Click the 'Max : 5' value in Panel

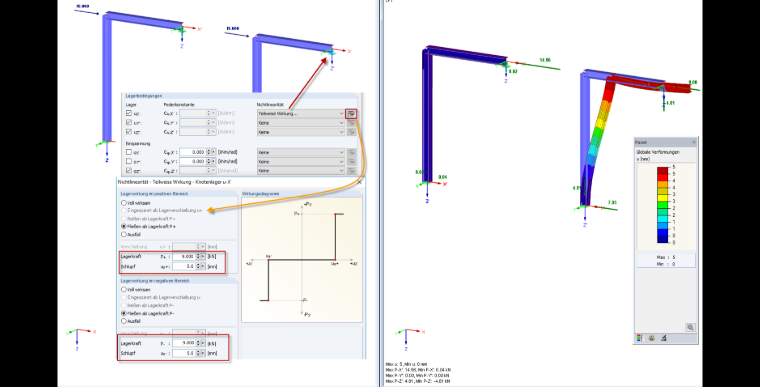pos(665,258)
